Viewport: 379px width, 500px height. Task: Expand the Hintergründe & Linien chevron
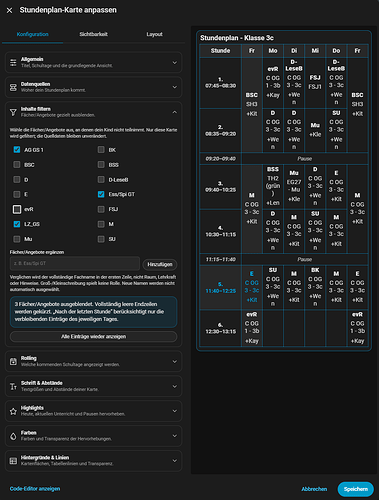click(174, 461)
